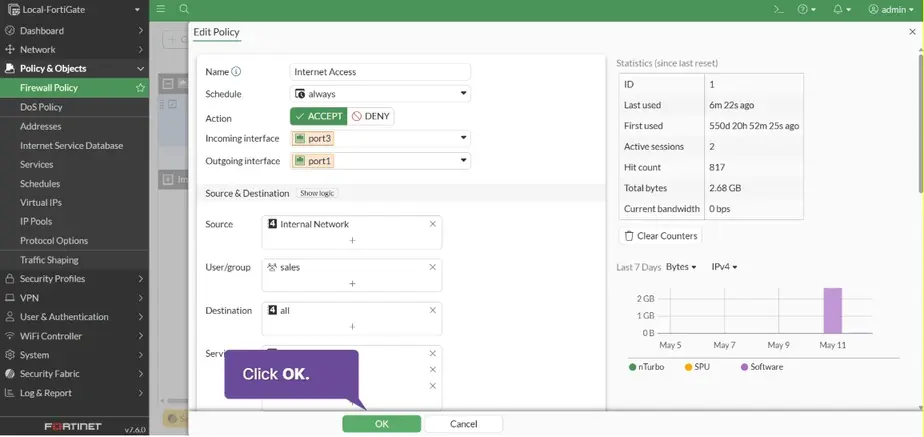Viewport: 924px width, 437px height.
Task: Select the DENY action
Action: [371, 117]
